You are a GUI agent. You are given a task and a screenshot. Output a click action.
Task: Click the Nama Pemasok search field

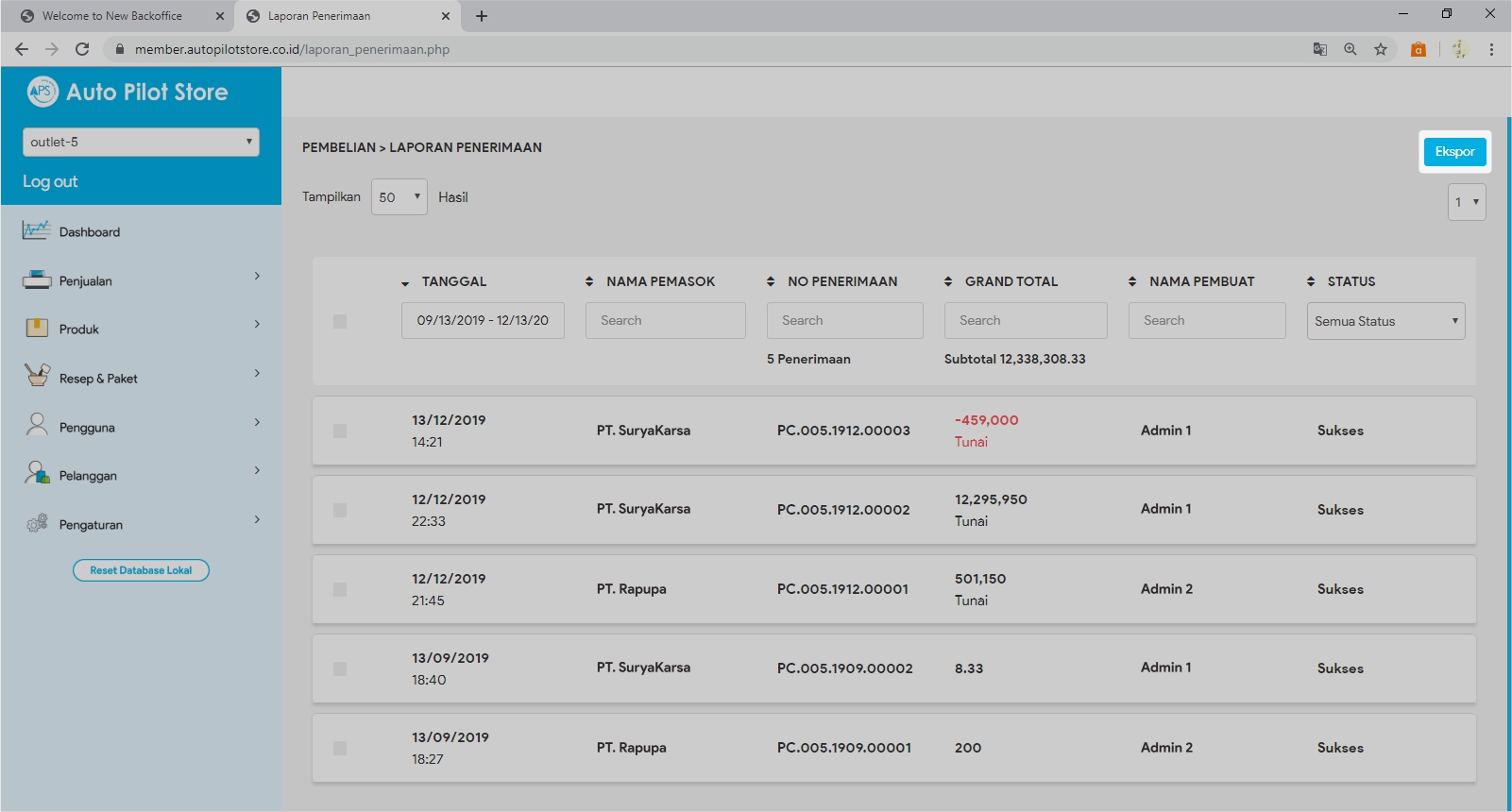665,321
